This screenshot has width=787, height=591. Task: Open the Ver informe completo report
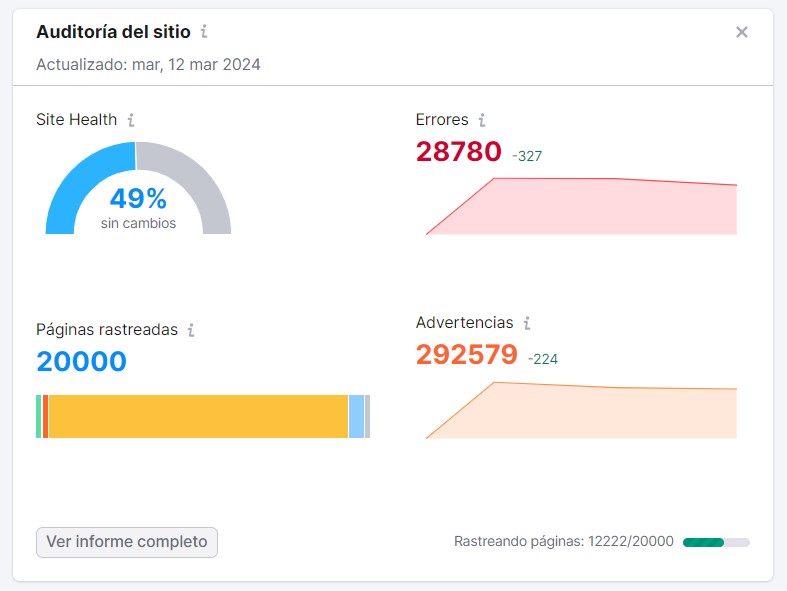point(127,542)
